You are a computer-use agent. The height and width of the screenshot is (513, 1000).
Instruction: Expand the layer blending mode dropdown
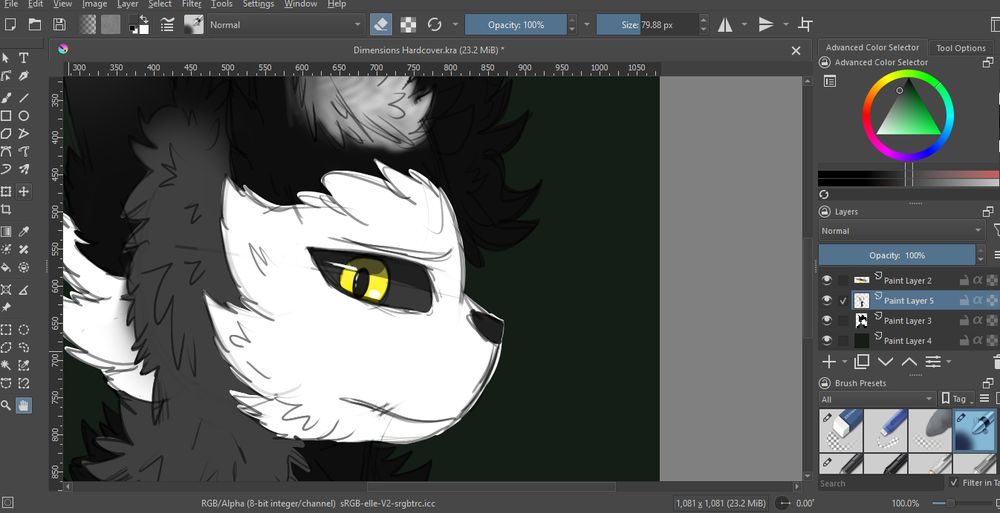900,231
